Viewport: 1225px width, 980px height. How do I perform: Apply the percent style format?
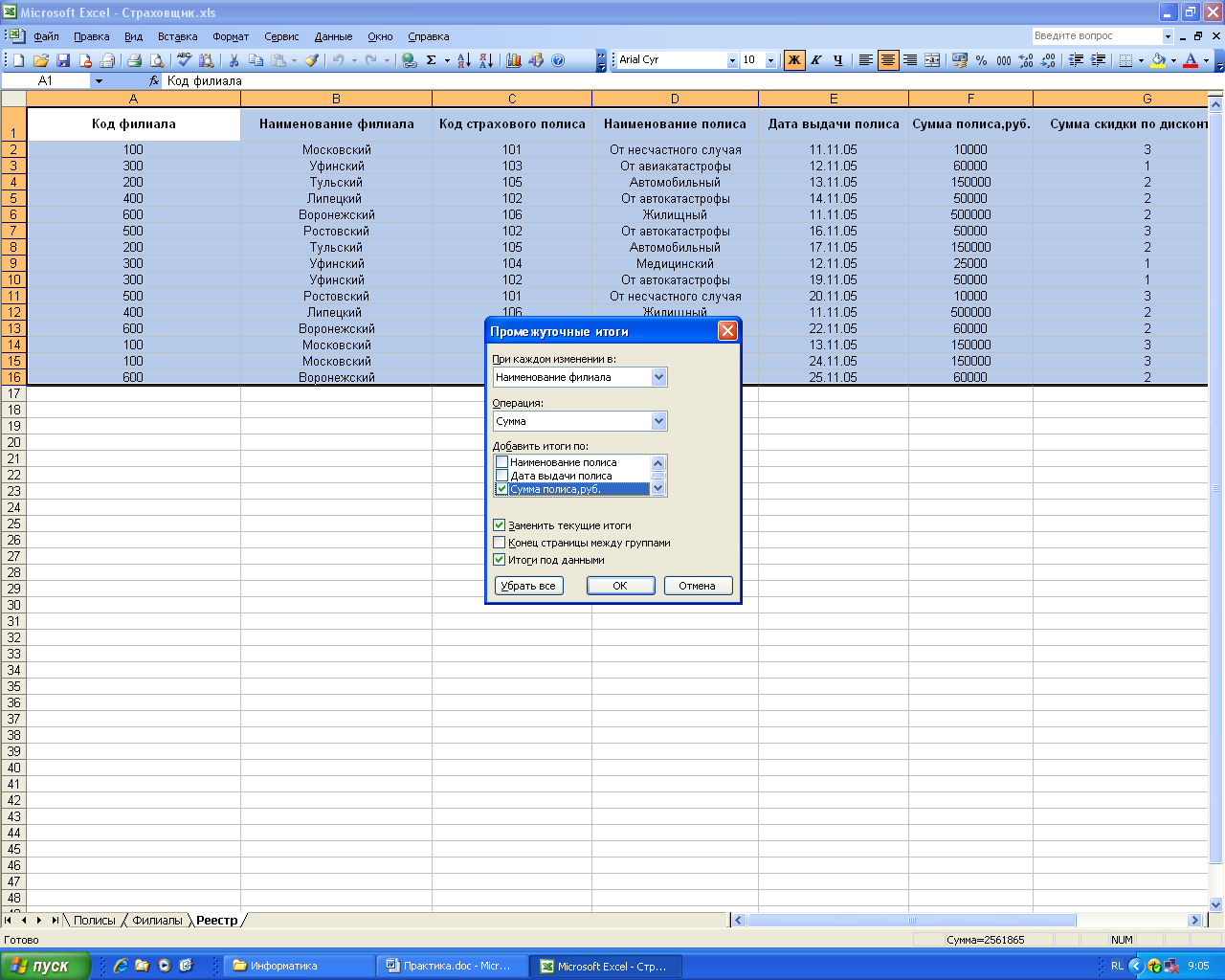coord(982,60)
